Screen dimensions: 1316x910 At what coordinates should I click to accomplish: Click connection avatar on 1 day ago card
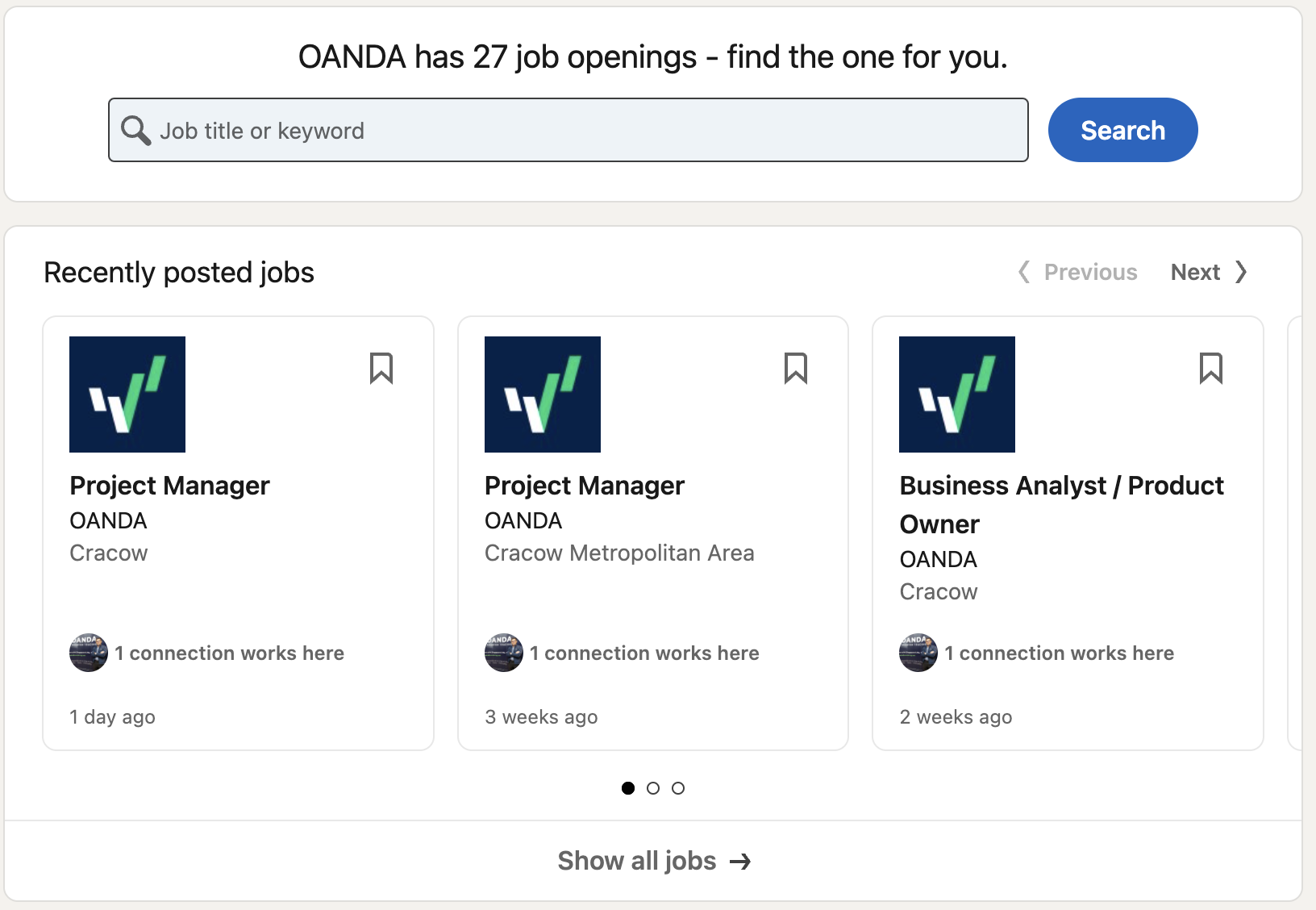pos(89,653)
